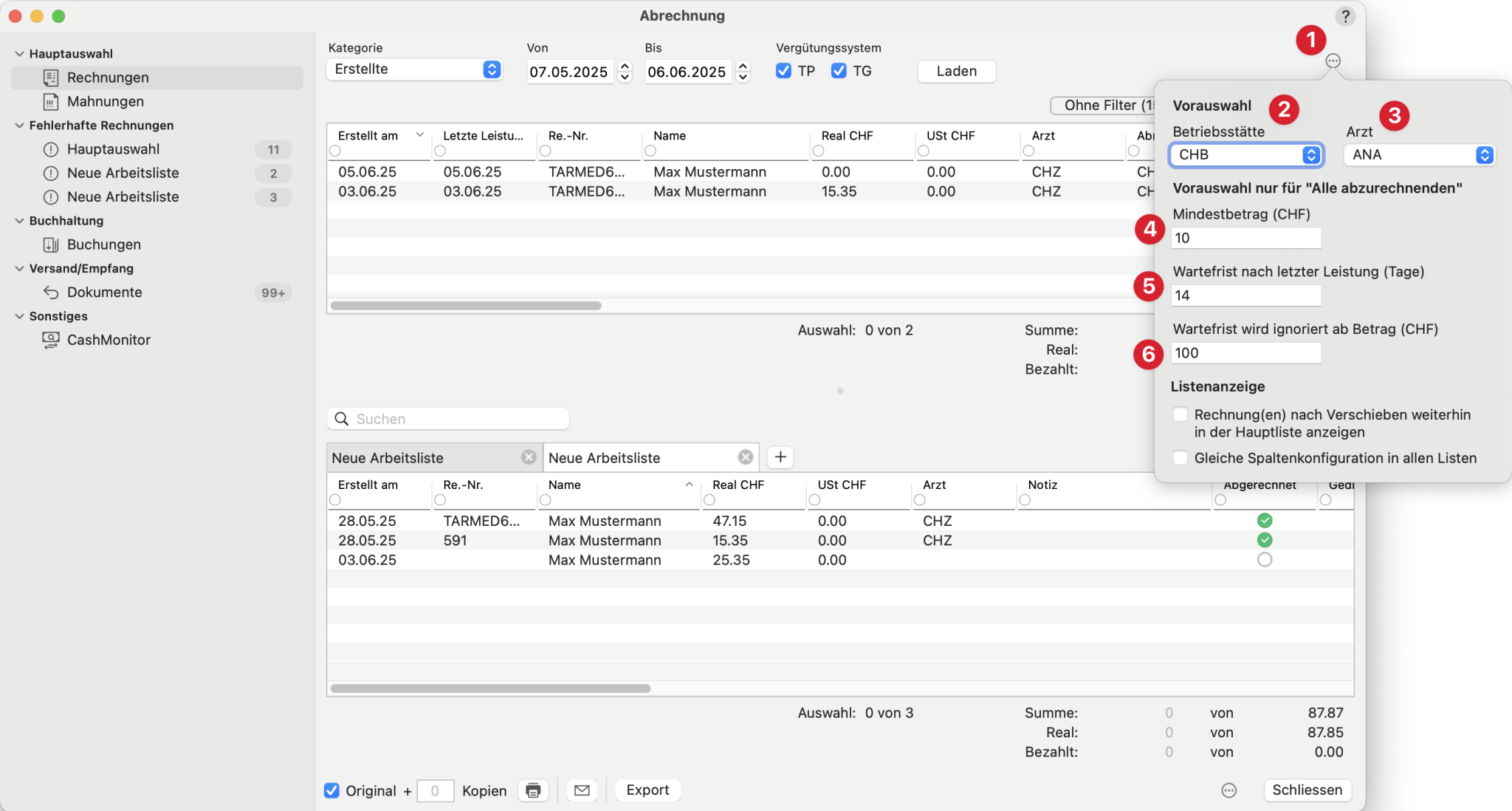Click warning icon of Neue Arbeitsliste with badge 2

51,174
